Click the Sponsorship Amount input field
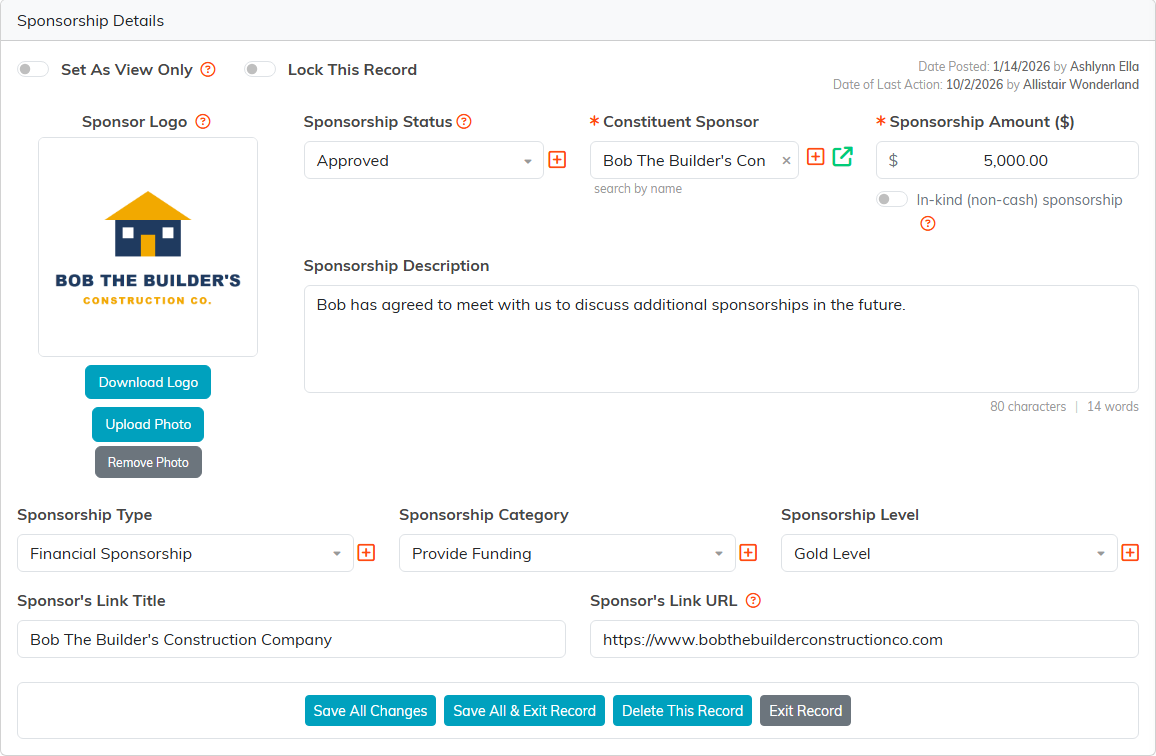Image resolution: width=1156 pixels, height=756 pixels. click(x=1007, y=160)
